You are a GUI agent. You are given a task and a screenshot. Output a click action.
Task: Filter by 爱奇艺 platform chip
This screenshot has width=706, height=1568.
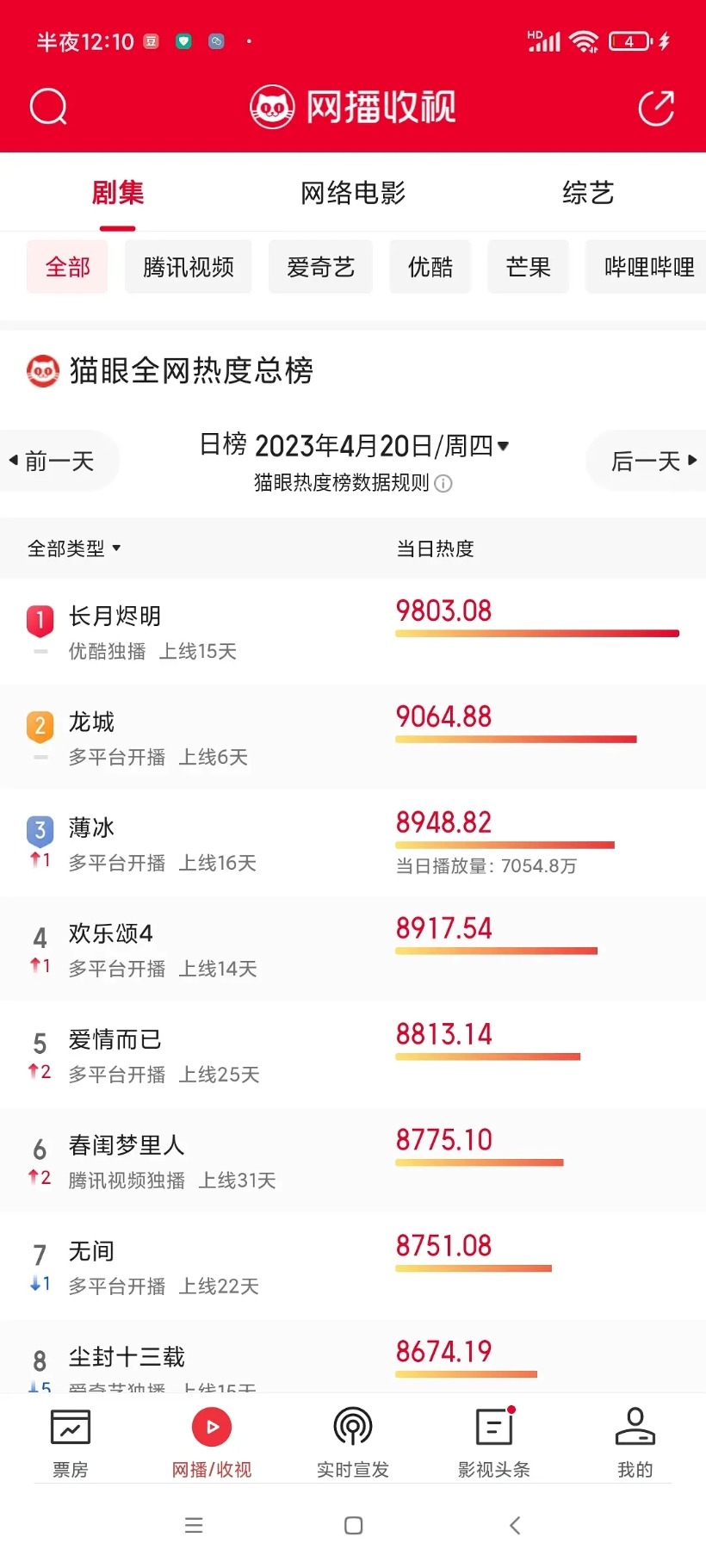point(320,268)
